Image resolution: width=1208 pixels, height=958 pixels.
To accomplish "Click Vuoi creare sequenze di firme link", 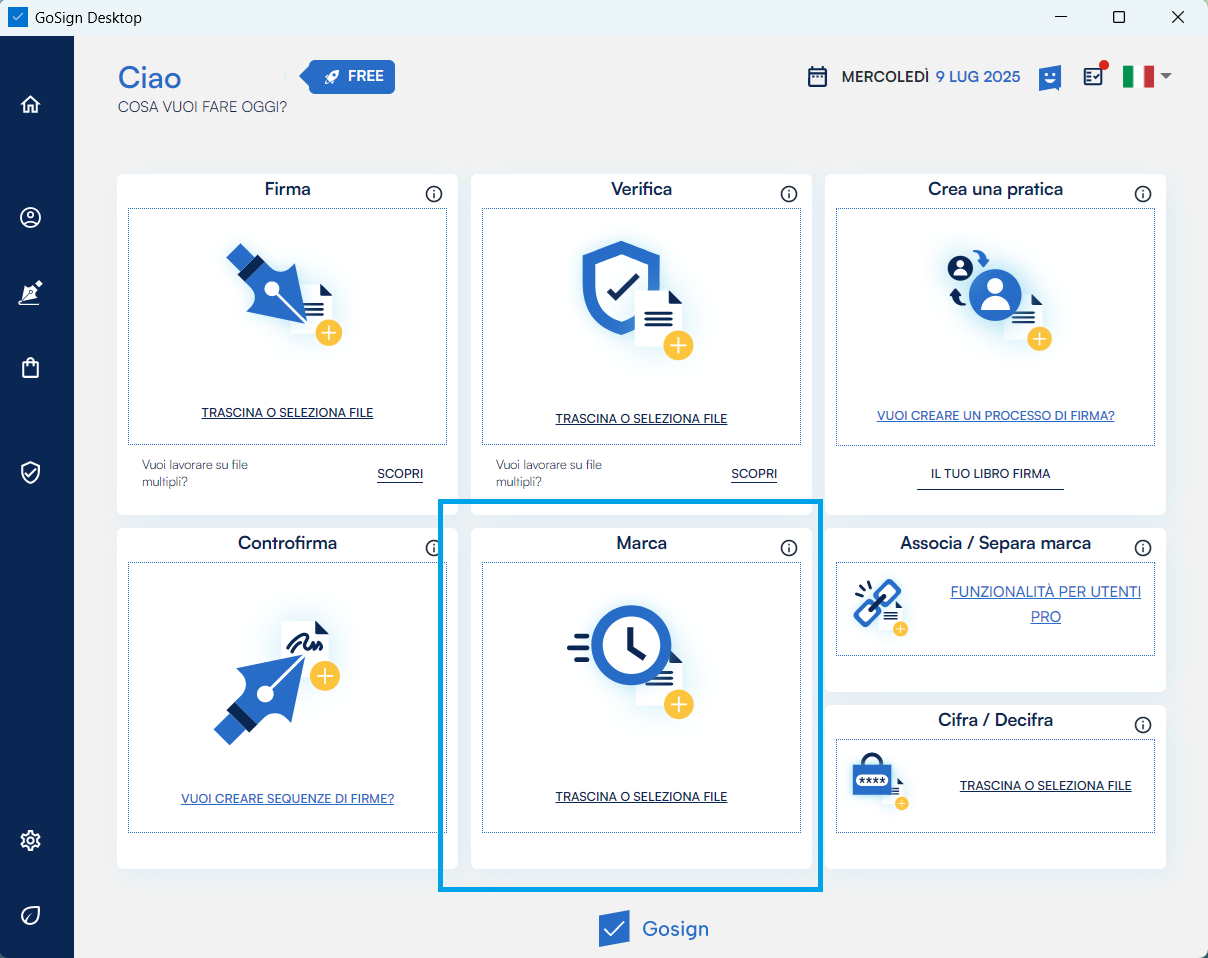I will (x=287, y=799).
